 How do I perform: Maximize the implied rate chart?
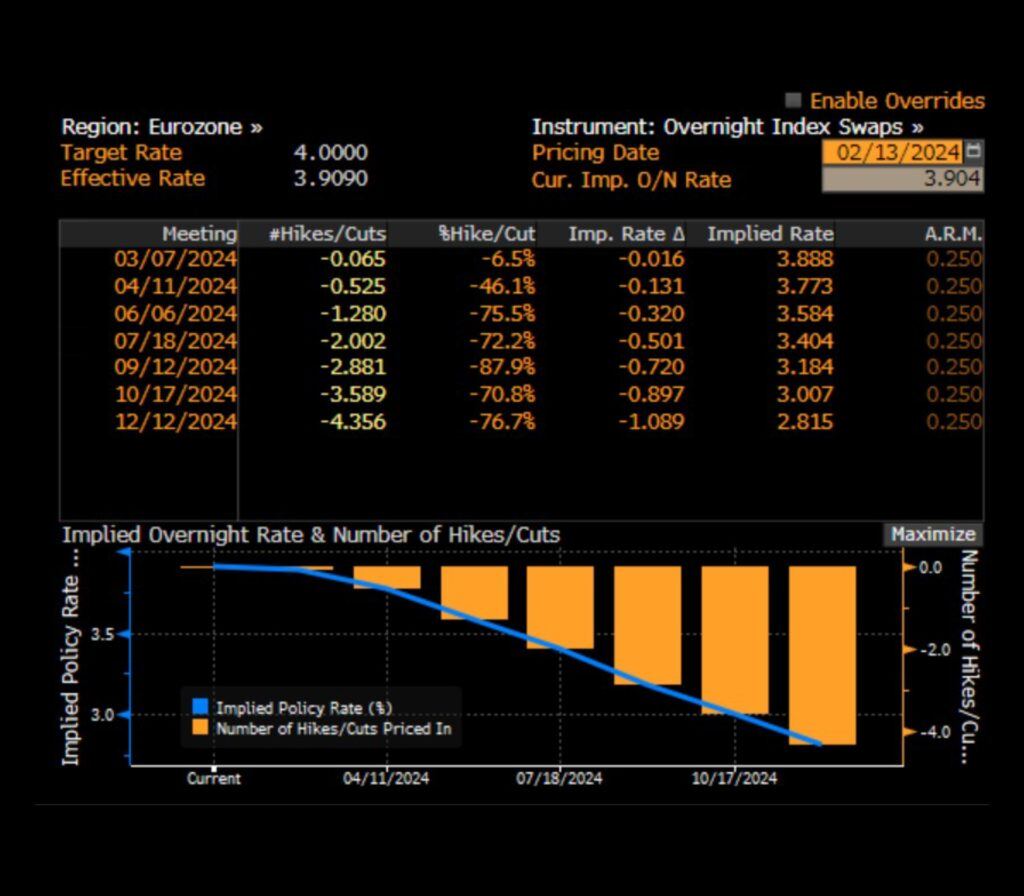coord(932,534)
